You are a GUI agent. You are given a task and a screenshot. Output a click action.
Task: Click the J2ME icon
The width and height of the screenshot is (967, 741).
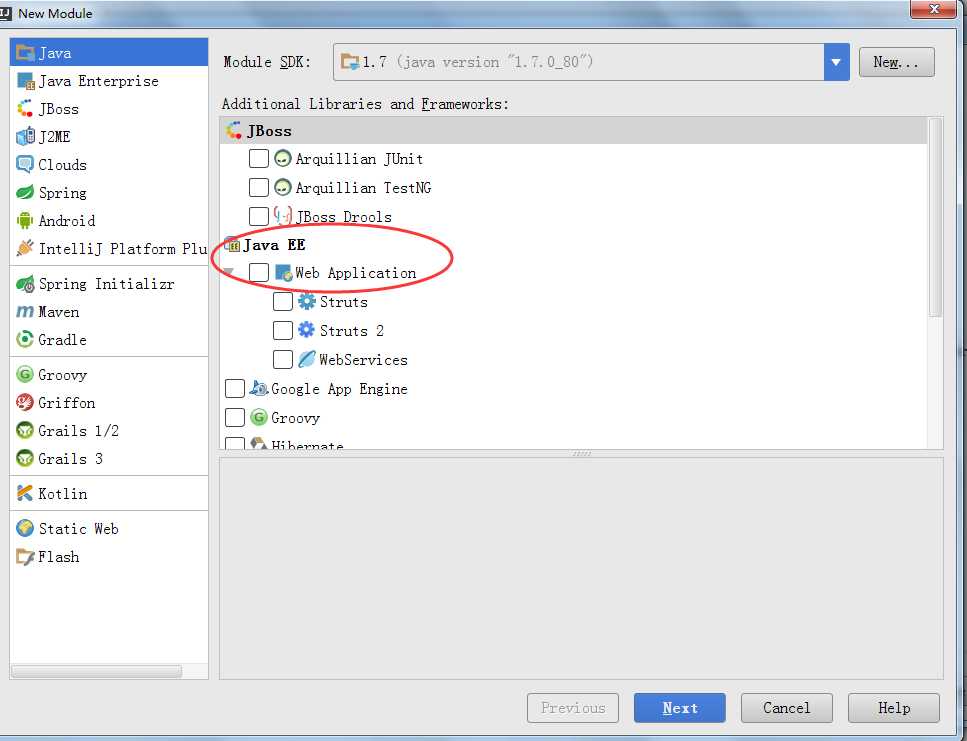pyautogui.click(x=25, y=136)
